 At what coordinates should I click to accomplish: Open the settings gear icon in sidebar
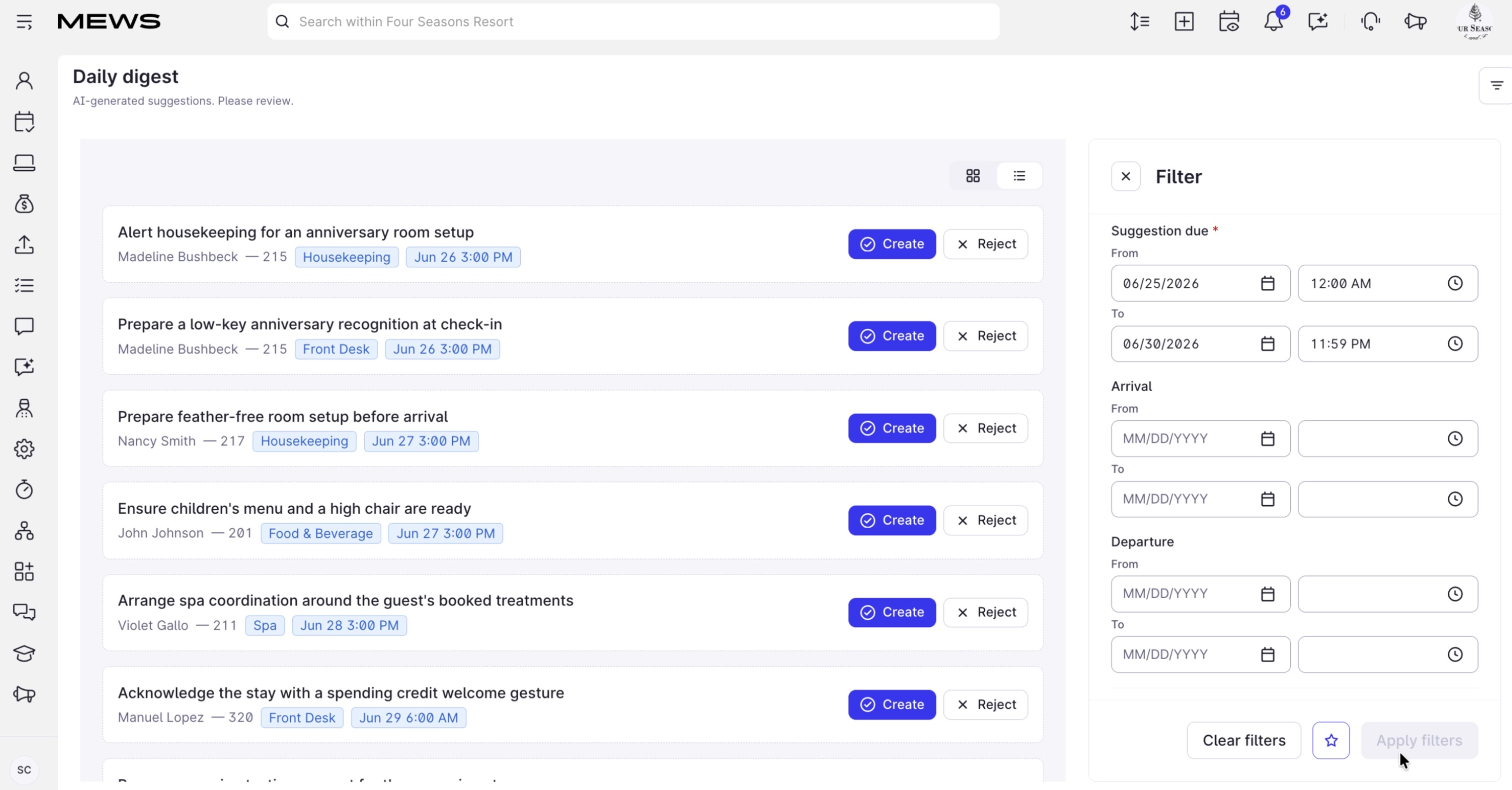coord(24,449)
